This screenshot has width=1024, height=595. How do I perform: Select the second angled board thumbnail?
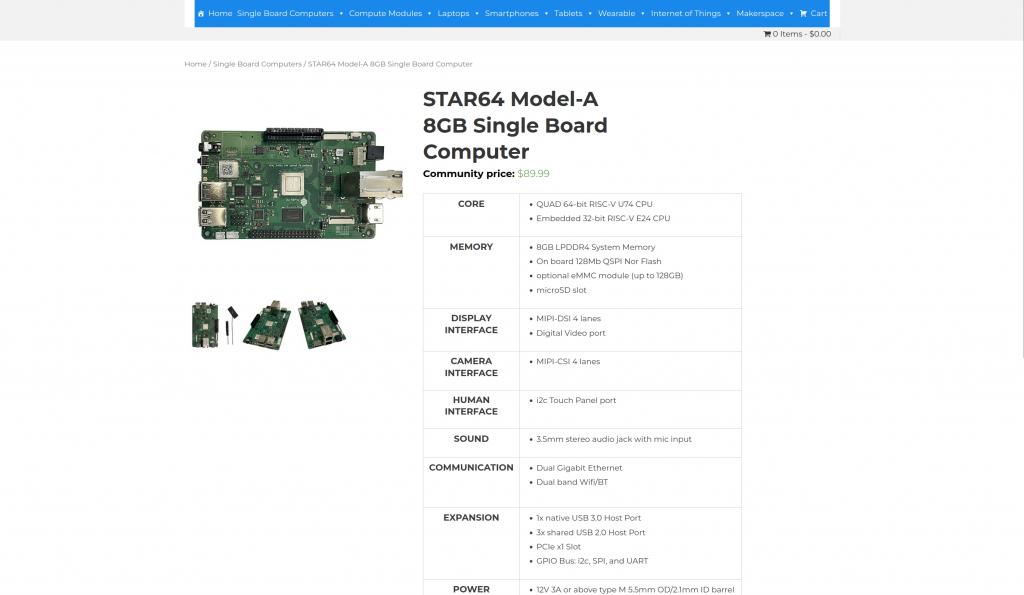pyautogui.click(x=267, y=324)
